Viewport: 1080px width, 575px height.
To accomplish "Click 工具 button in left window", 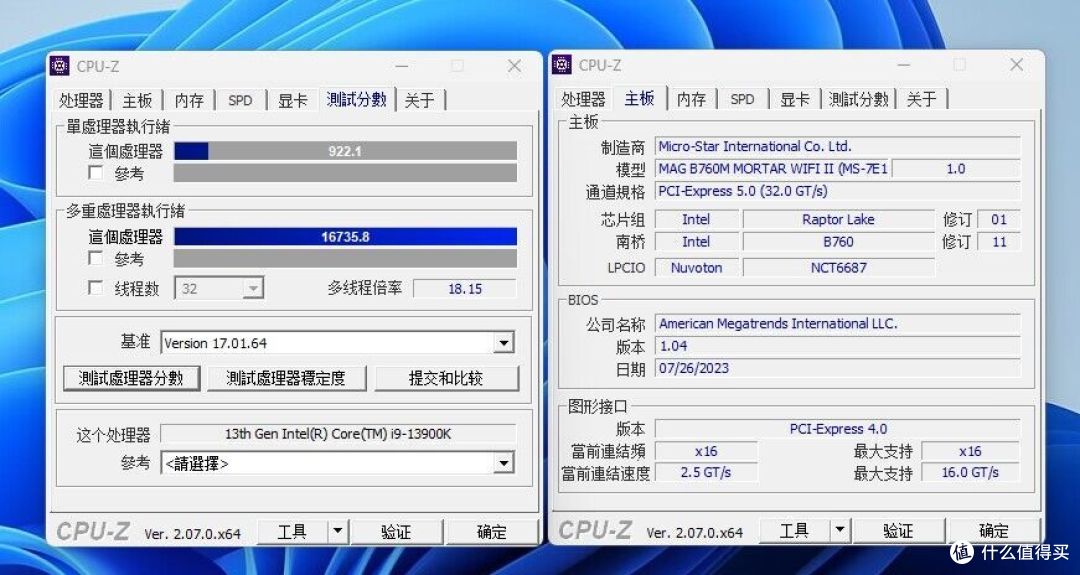I will (293, 531).
